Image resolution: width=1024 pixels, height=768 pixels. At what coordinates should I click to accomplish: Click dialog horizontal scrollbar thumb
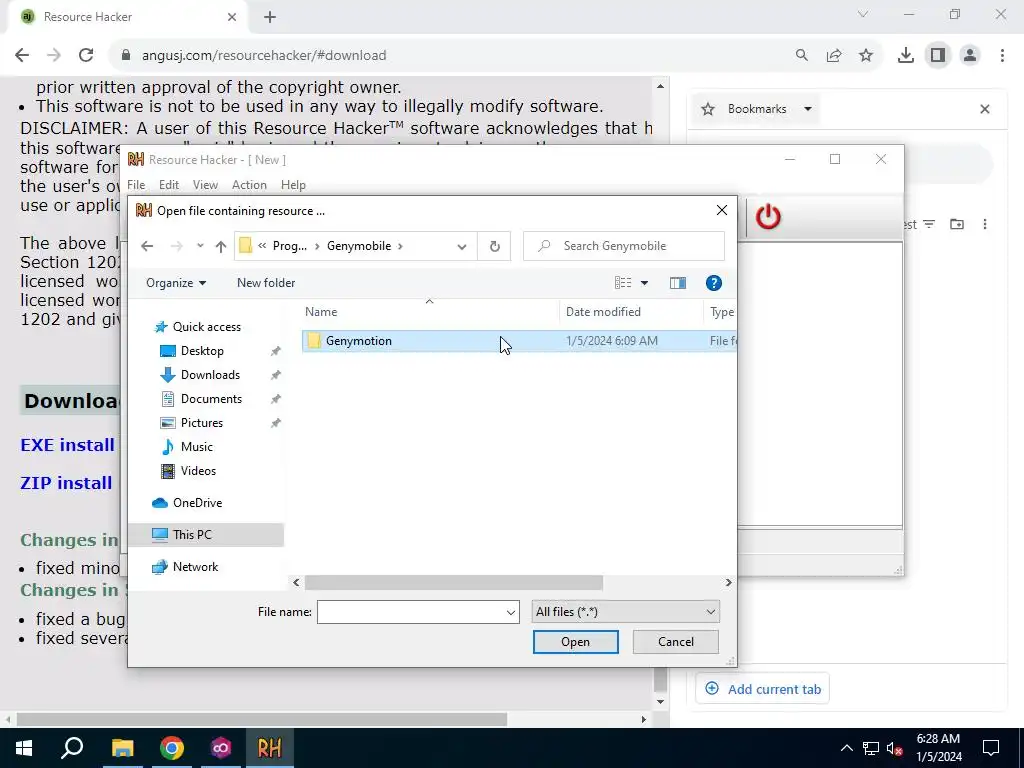coord(454,583)
